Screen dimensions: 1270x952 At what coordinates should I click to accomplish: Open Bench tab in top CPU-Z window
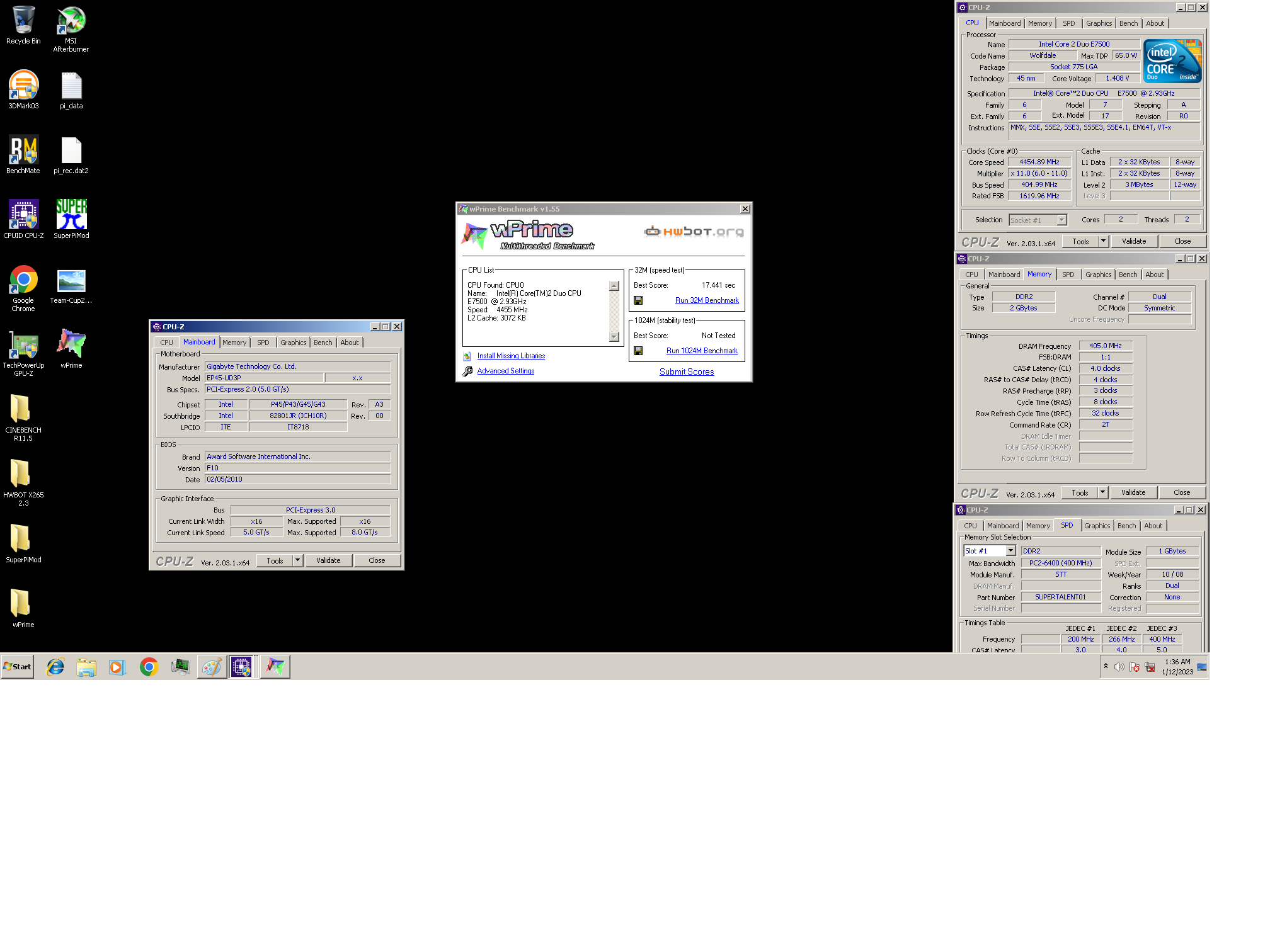click(x=1128, y=23)
